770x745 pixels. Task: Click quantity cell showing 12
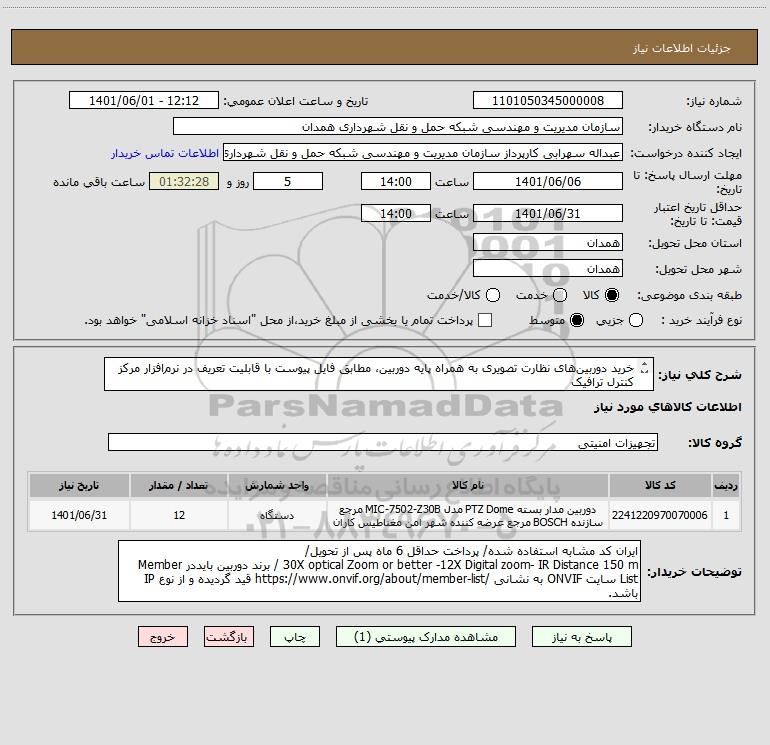tap(179, 515)
